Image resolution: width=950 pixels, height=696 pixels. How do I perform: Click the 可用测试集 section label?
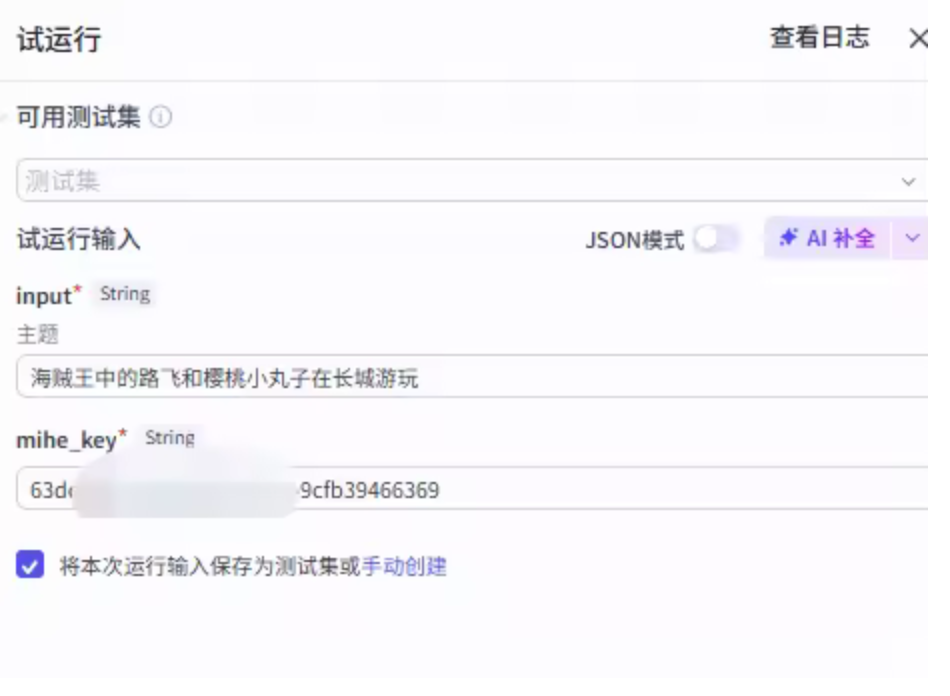click(78, 118)
